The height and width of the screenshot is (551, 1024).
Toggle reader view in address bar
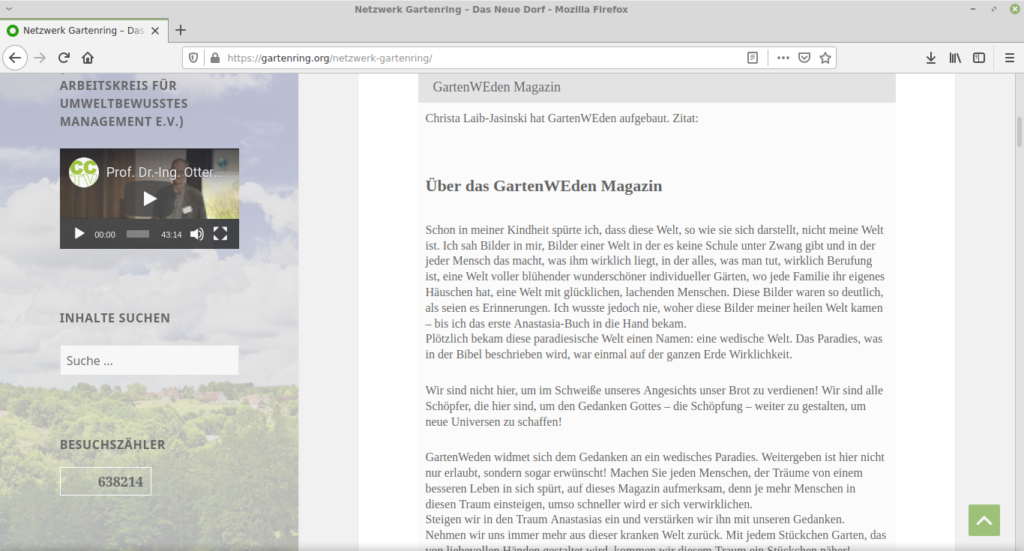click(752, 58)
